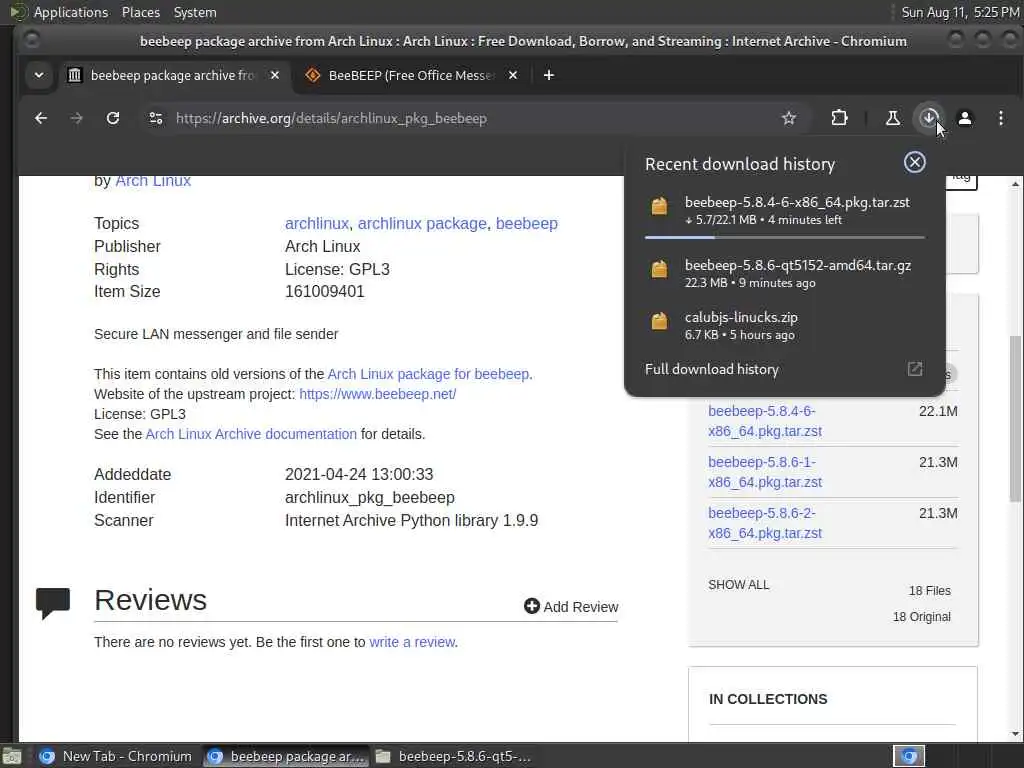Open the tab search dropdown arrow
This screenshot has height=768, width=1024.
click(x=39, y=75)
